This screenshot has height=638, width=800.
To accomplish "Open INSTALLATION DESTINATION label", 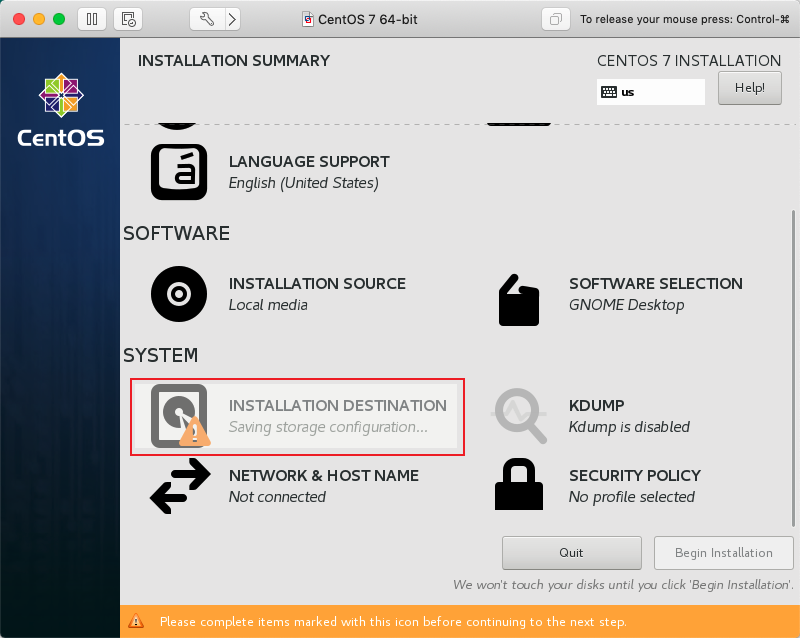I will tap(337, 406).
